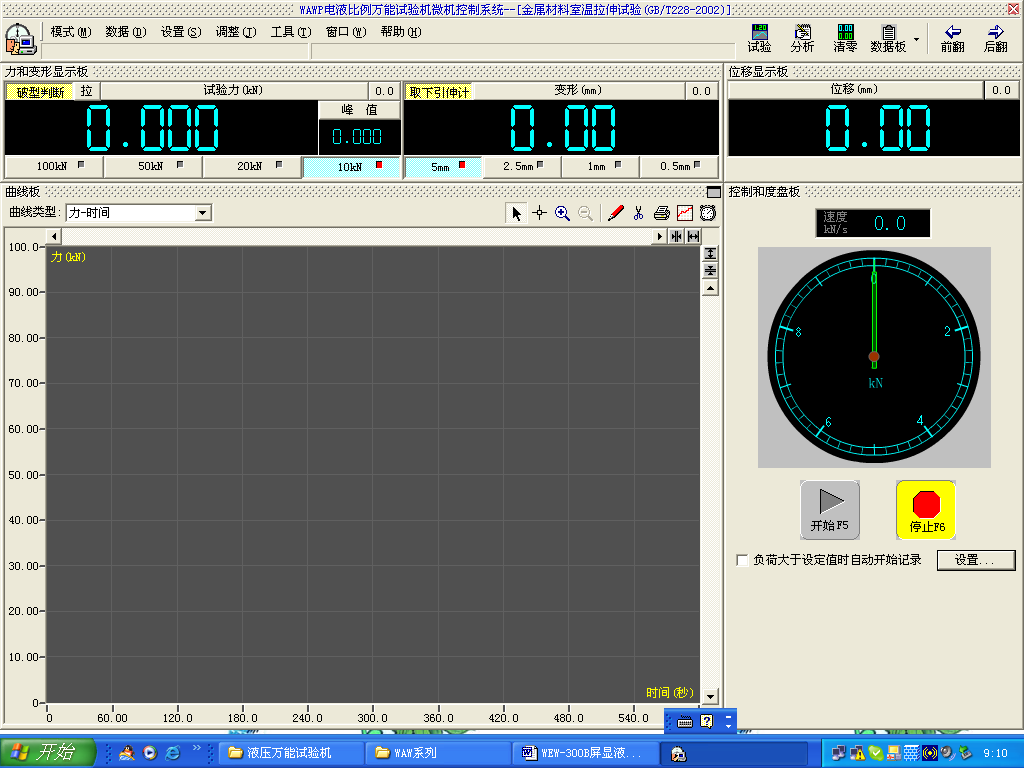
Task: Switch the deformation range to 2.5mm
Action: pos(522,167)
